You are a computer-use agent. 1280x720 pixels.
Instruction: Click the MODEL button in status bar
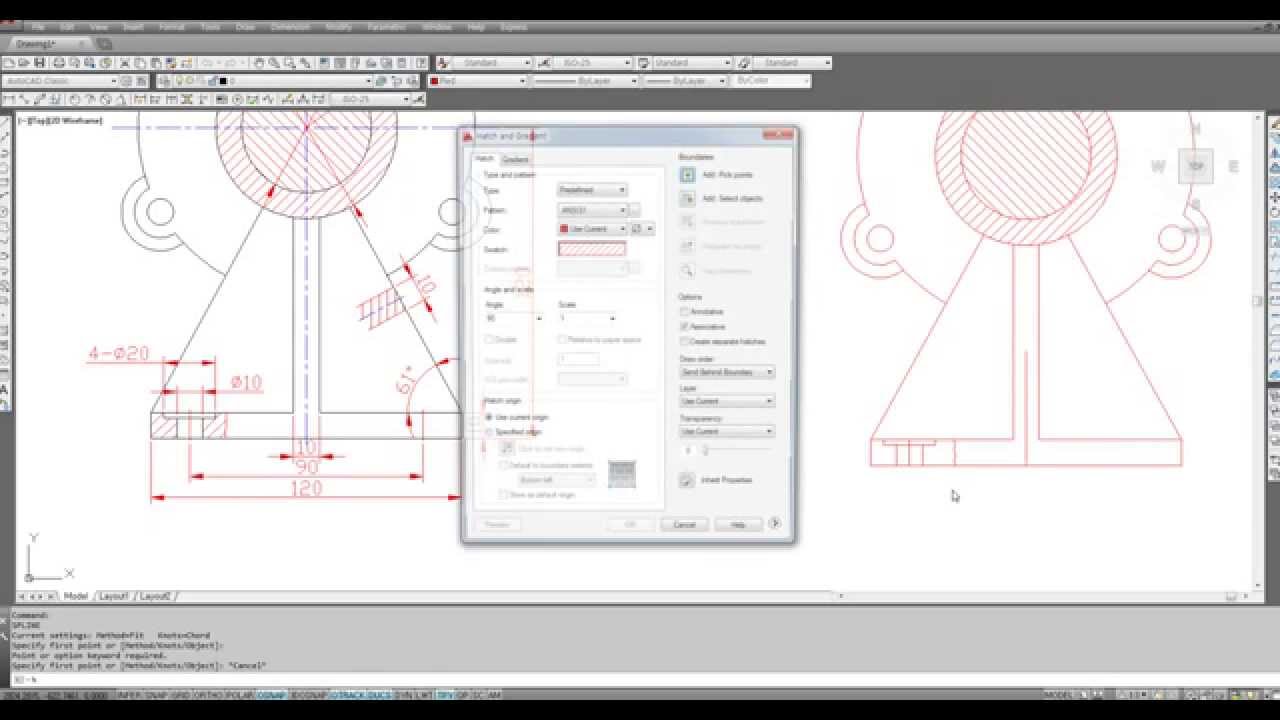pyautogui.click(x=1058, y=695)
